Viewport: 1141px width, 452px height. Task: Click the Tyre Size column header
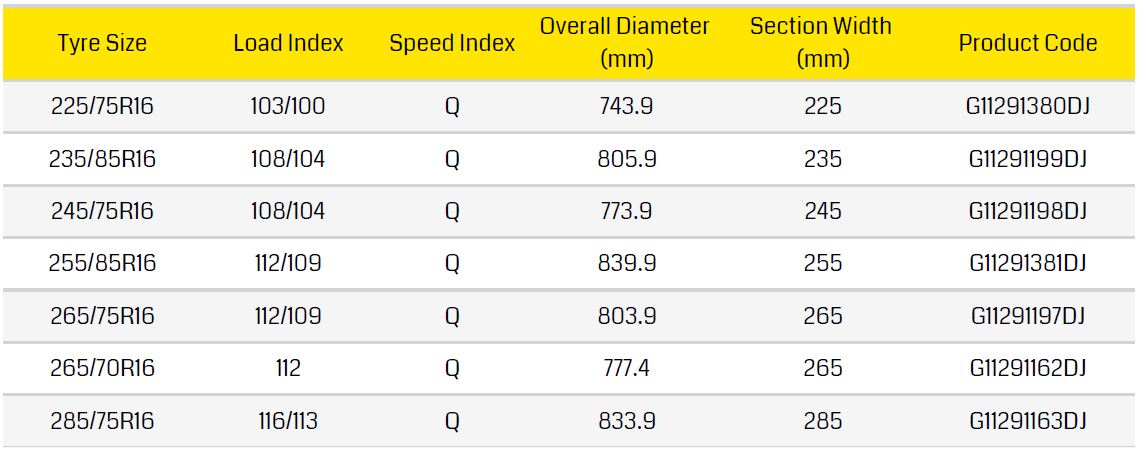pos(102,43)
